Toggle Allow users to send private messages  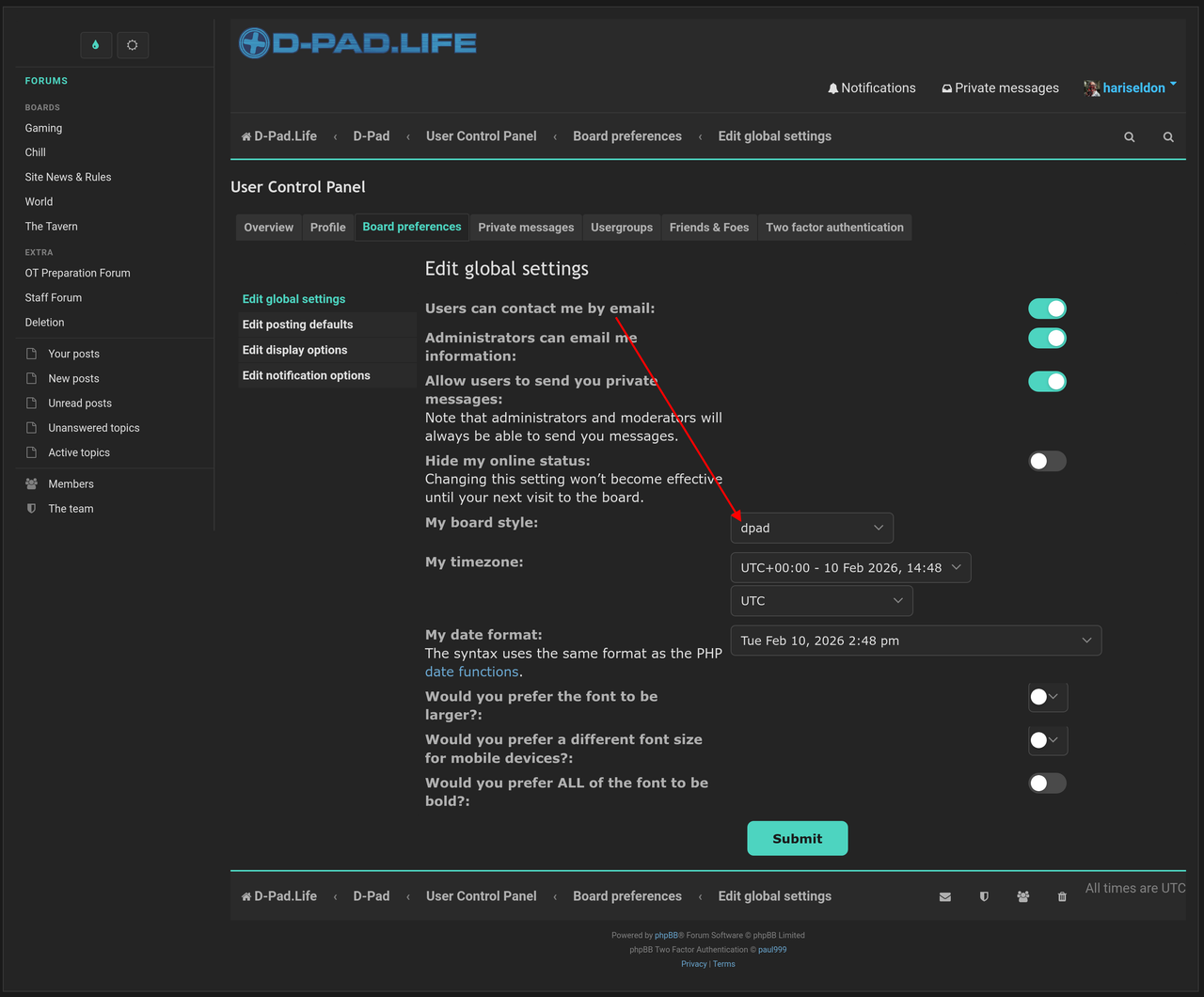[x=1047, y=381]
